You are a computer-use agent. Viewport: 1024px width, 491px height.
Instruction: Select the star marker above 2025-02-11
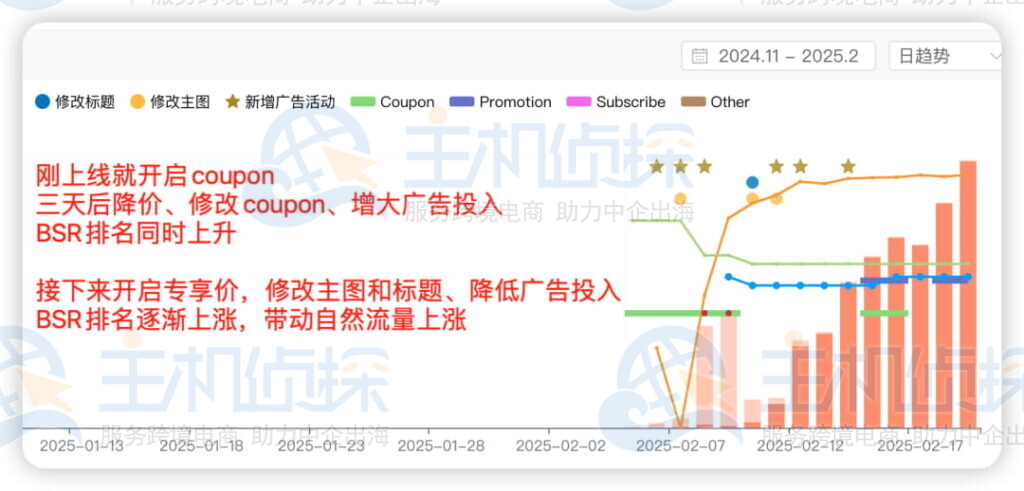[x=776, y=166]
